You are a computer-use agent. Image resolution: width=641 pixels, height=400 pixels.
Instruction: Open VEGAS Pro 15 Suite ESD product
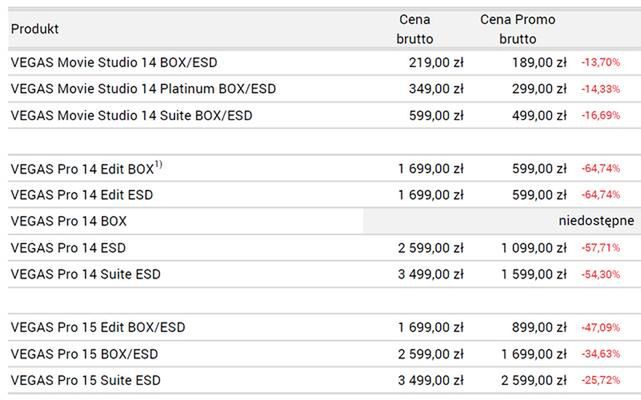point(86,381)
